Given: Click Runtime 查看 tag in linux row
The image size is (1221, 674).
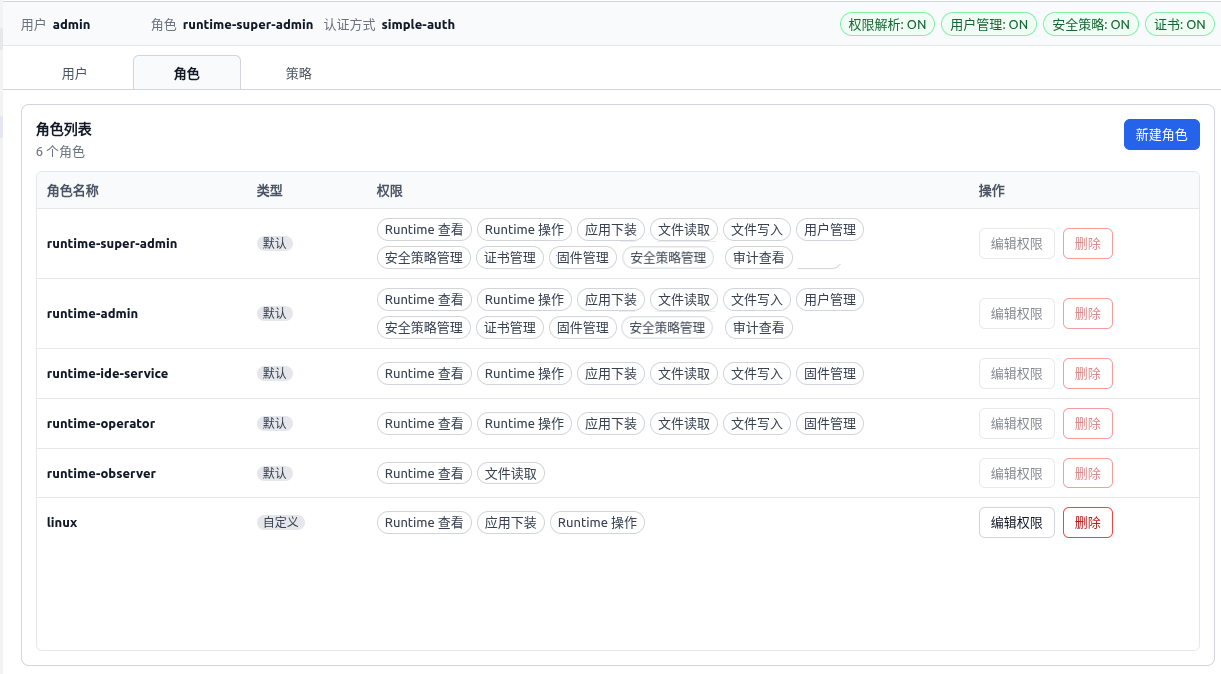Looking at the screenshot, I should tap(424, 523).
